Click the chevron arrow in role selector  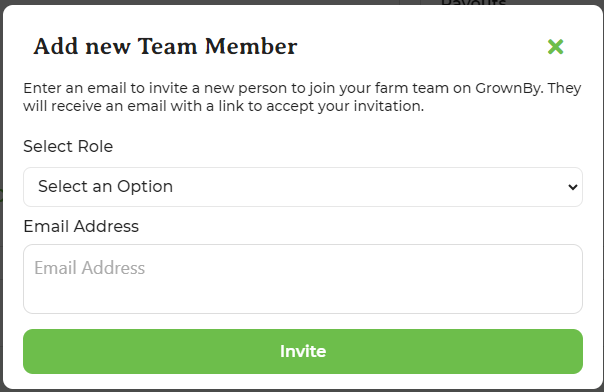point(573,187)
